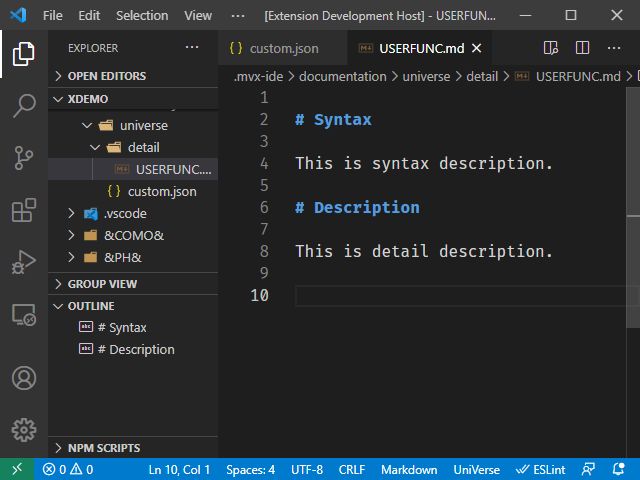This screenshot has height=480, width=640.
Task: Click Ln 10, Col 1 go to line
Action: (179, 469)
